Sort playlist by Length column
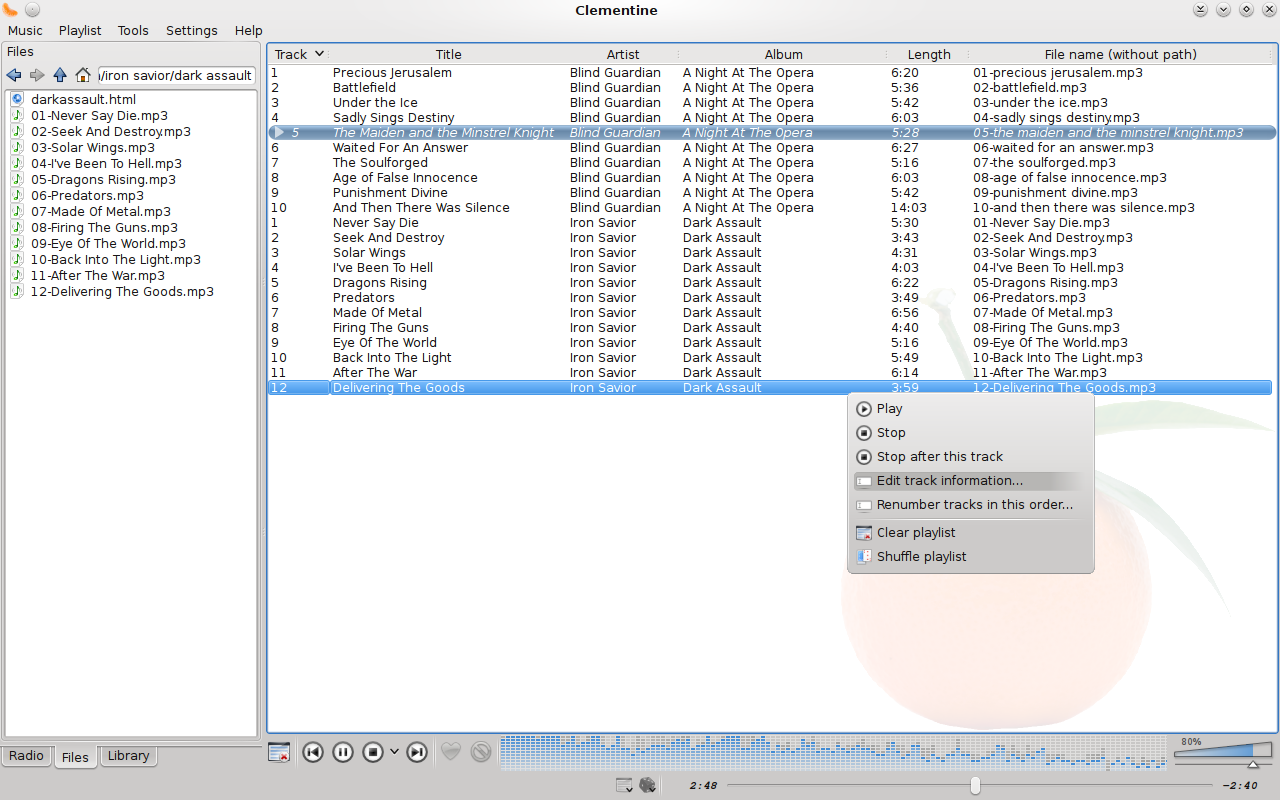Screen dimensions: 1280x800 pos(929,54)
